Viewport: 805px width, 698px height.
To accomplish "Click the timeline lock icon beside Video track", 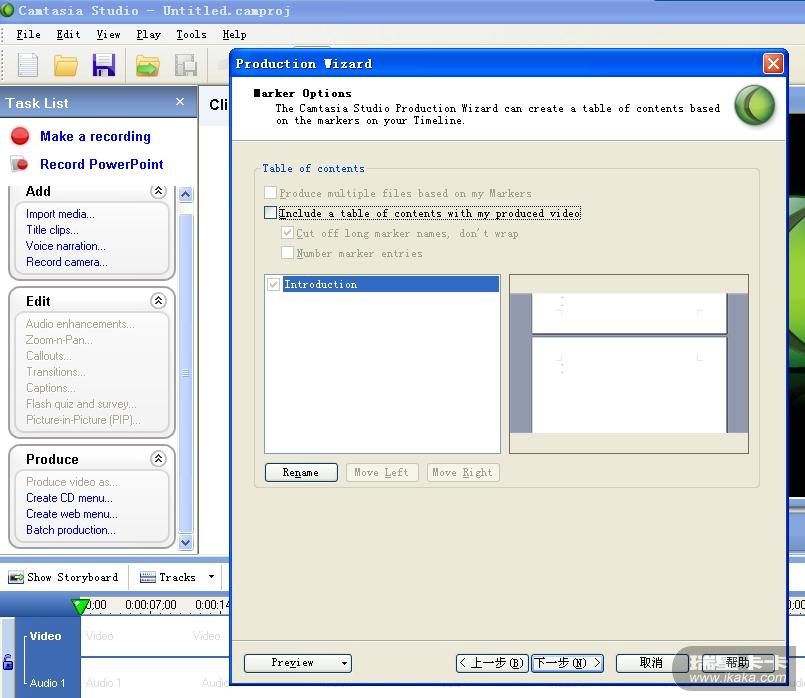I will [8, 662].
